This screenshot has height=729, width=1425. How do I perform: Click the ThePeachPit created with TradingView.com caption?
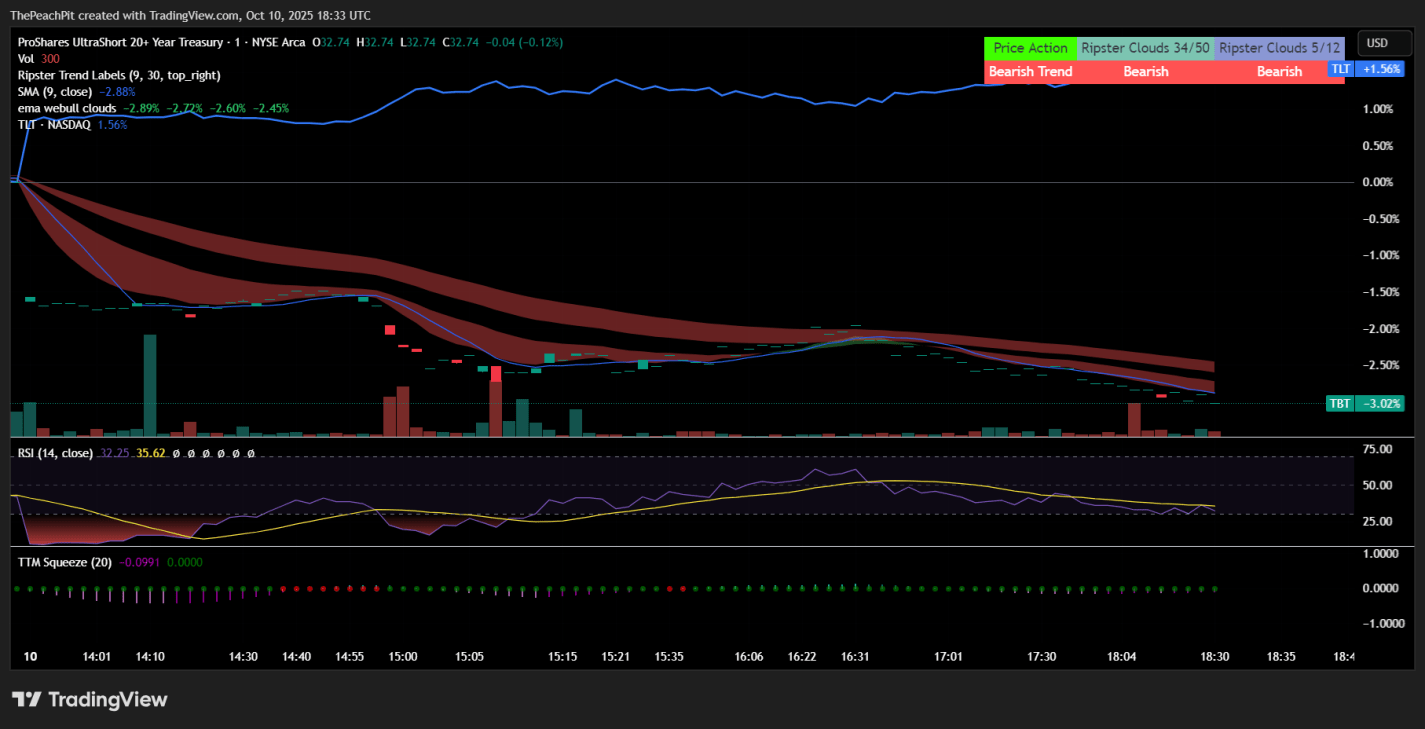click(x=190, y=16)
